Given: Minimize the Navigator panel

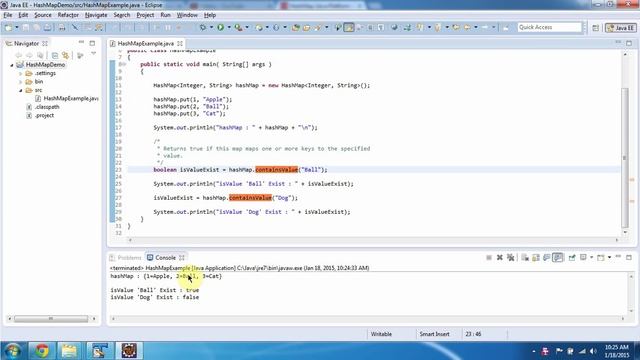Looking at the screenshot, I should click(81, 42).
